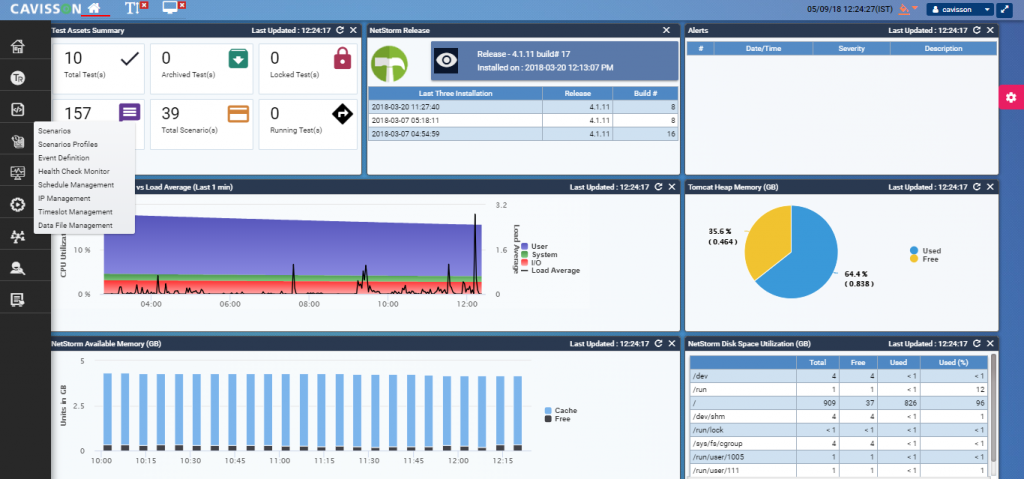Click the Build # column header
This screenshot has height=479, width=1024.
[x=646, y=93]
